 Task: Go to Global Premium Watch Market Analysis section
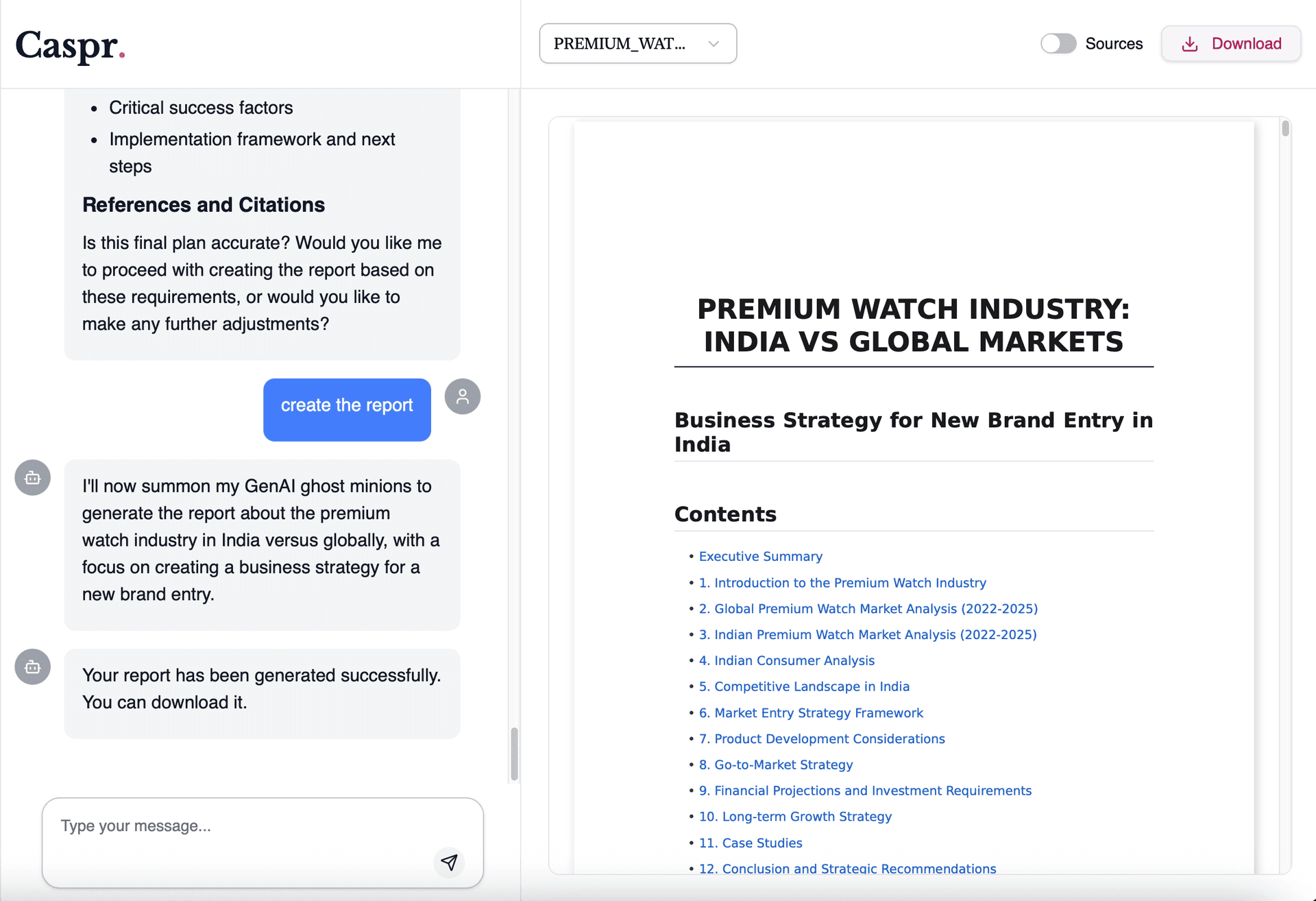click(868, 608)
